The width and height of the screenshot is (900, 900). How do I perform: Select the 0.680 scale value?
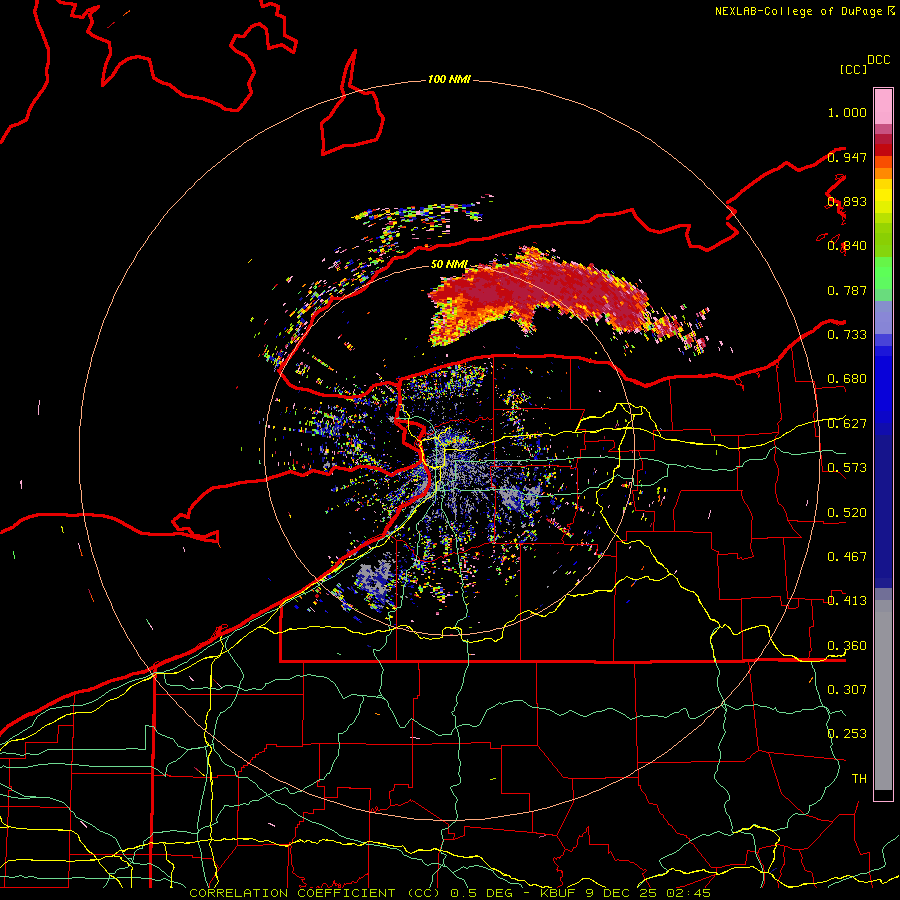pos(847,379)
